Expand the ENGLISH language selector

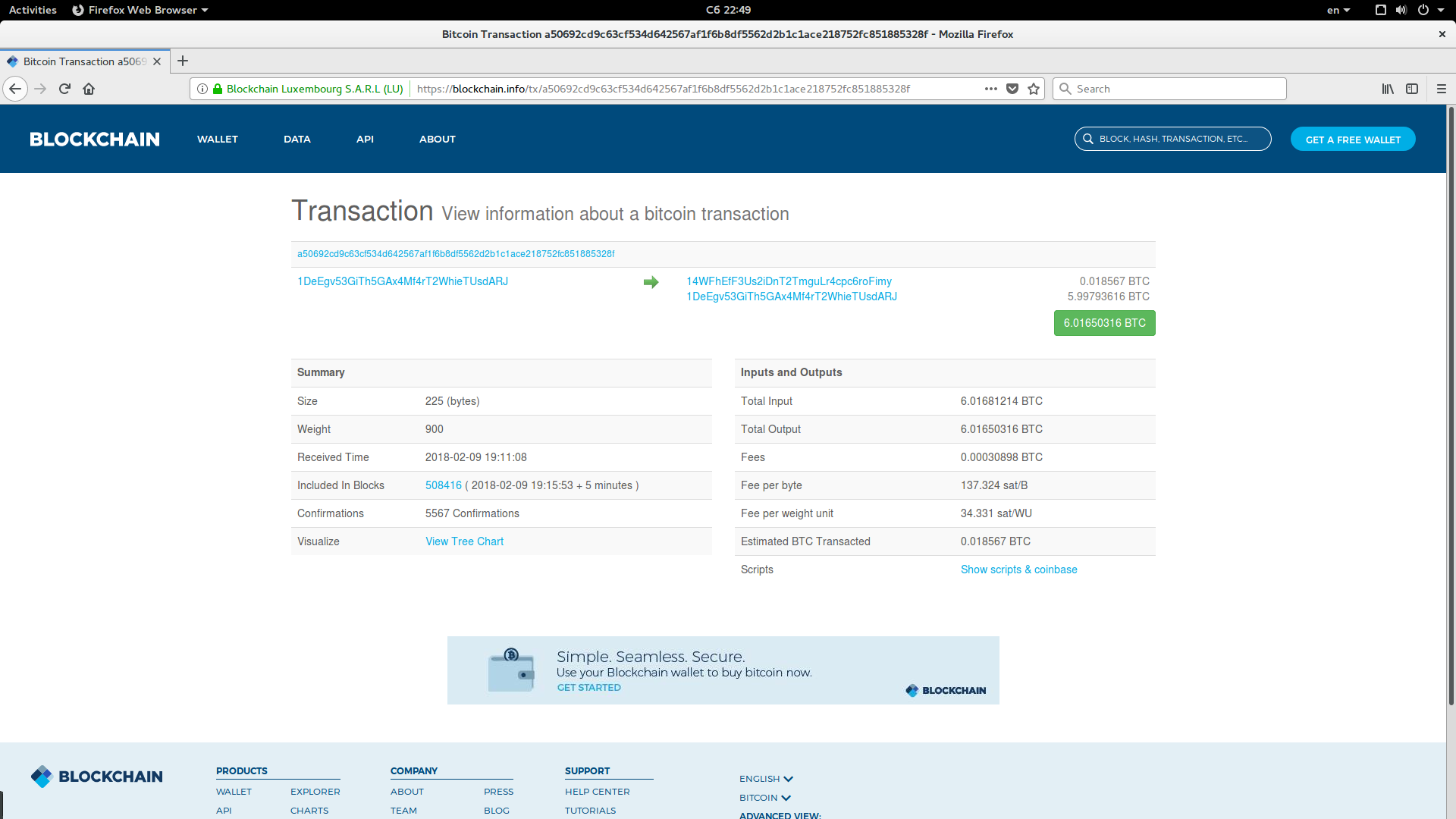[x=766, y=779]
